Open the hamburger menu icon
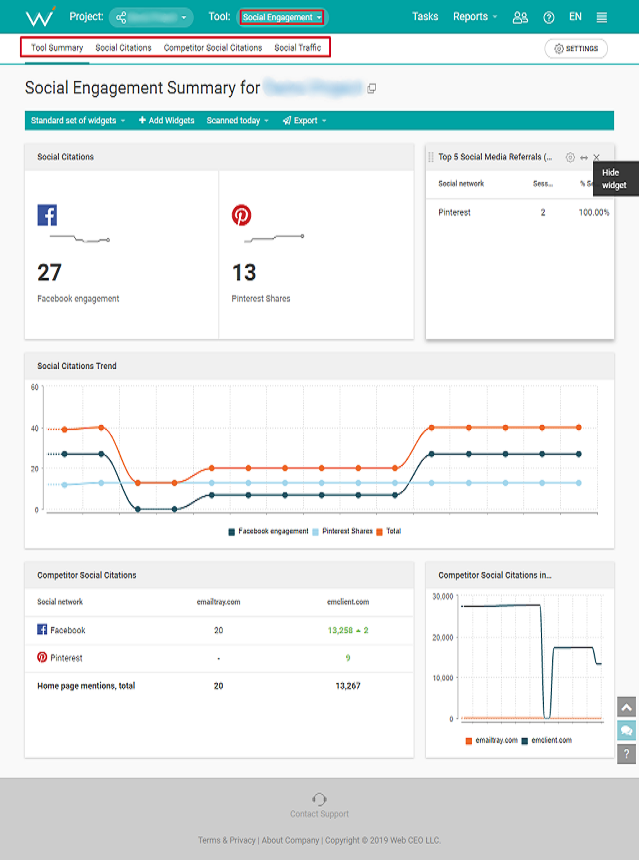 602,17
